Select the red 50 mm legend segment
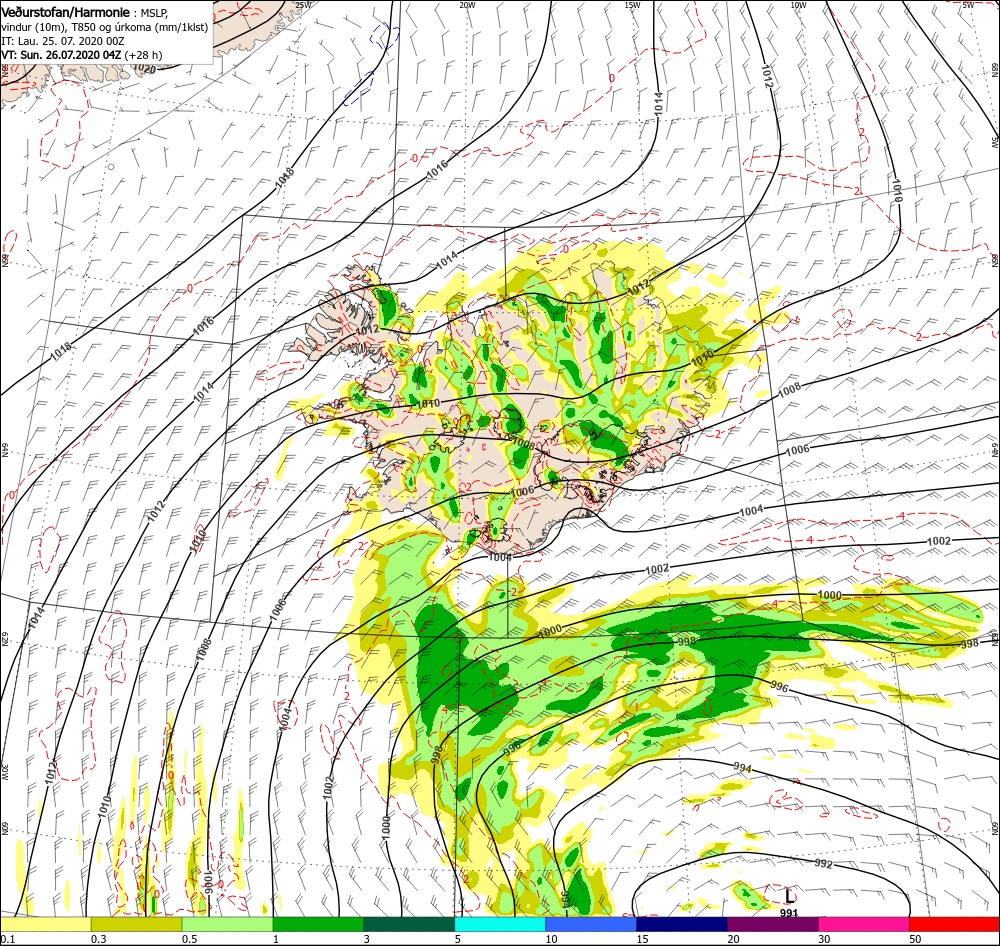This screenshot has height=946, width=1000. [954, 924]
